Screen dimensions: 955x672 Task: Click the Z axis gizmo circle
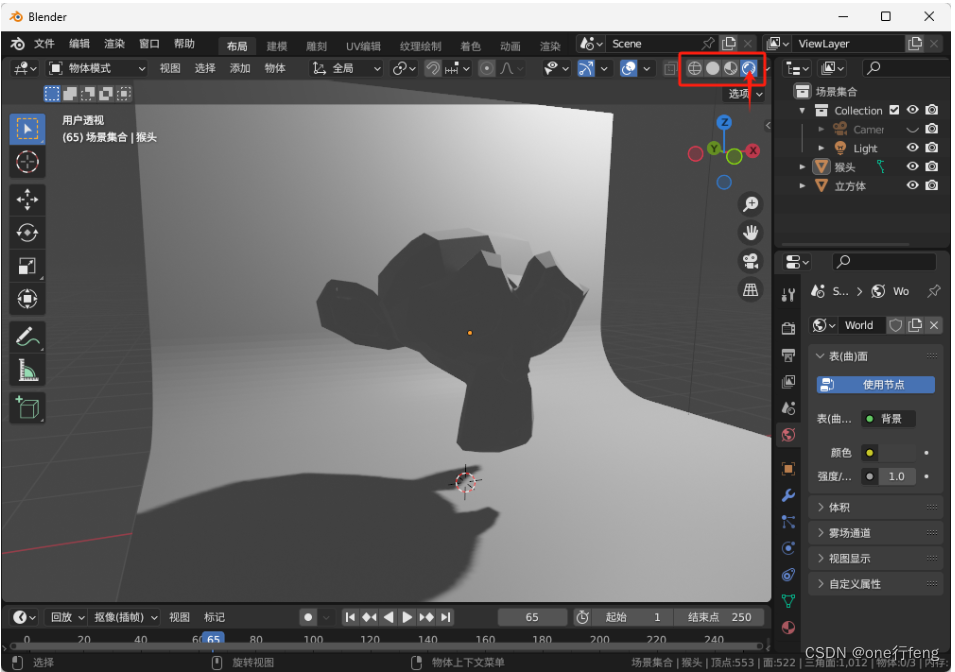tap(724, 122)
